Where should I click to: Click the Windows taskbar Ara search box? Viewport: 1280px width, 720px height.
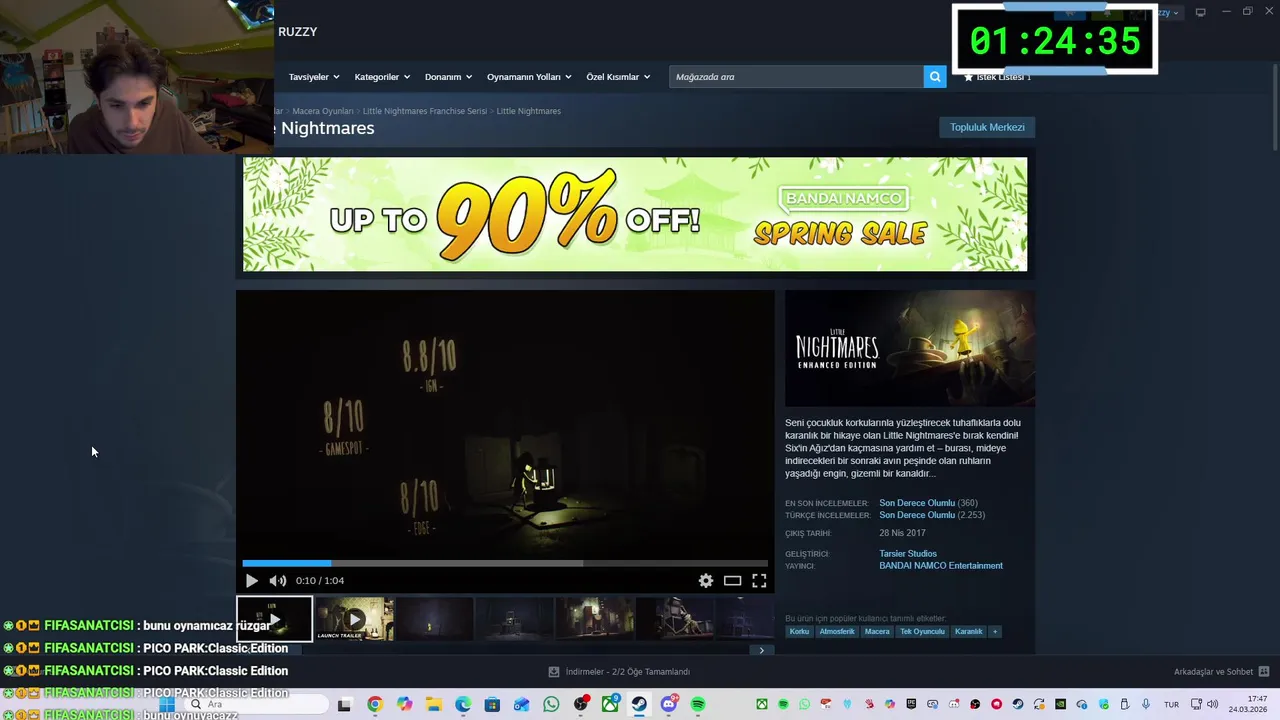coord(255,704)
